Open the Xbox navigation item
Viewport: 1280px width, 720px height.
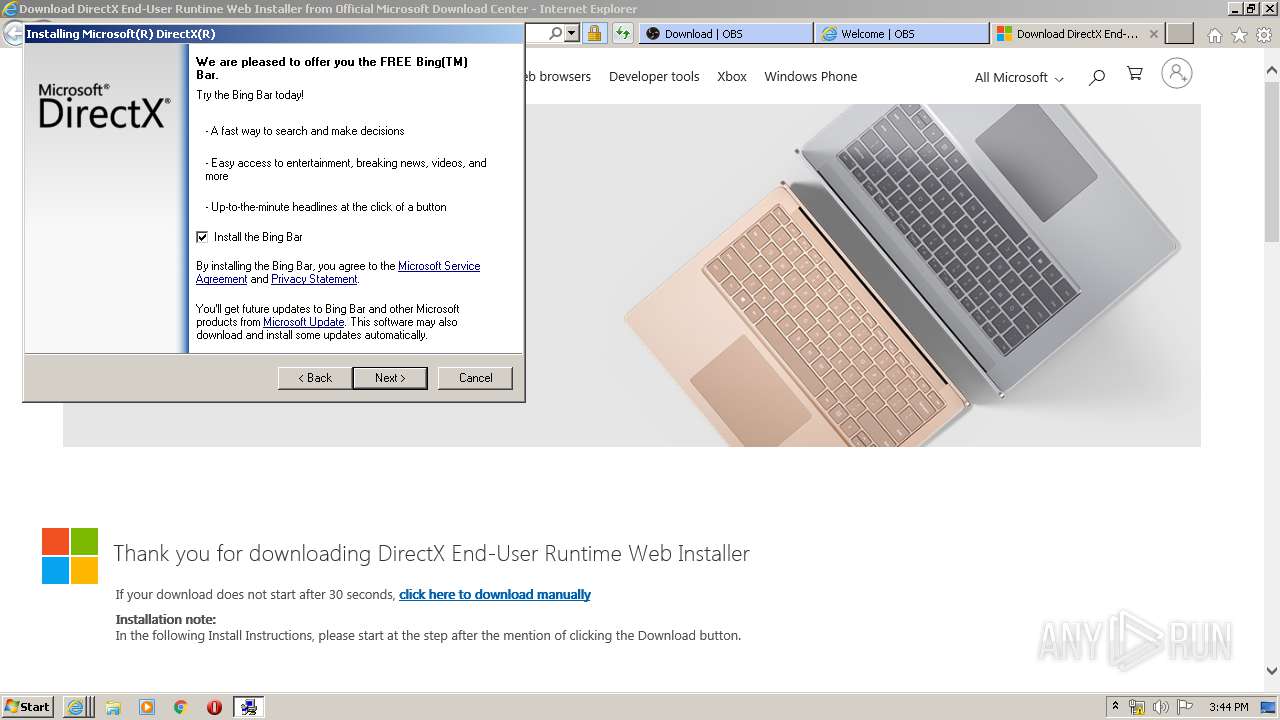(x=732, y=76)
